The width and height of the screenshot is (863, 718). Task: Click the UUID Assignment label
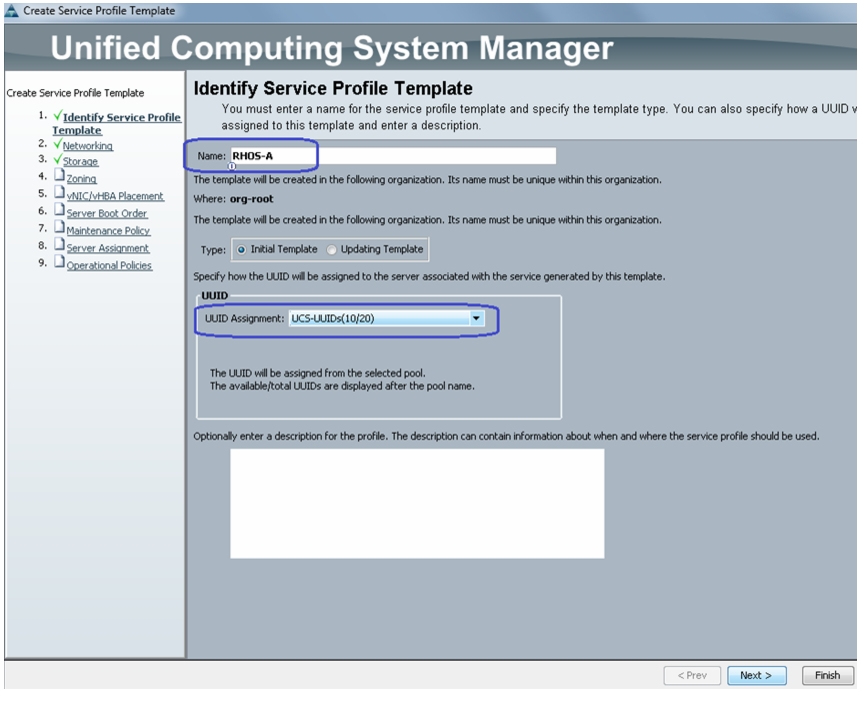(x=244, y=319)
